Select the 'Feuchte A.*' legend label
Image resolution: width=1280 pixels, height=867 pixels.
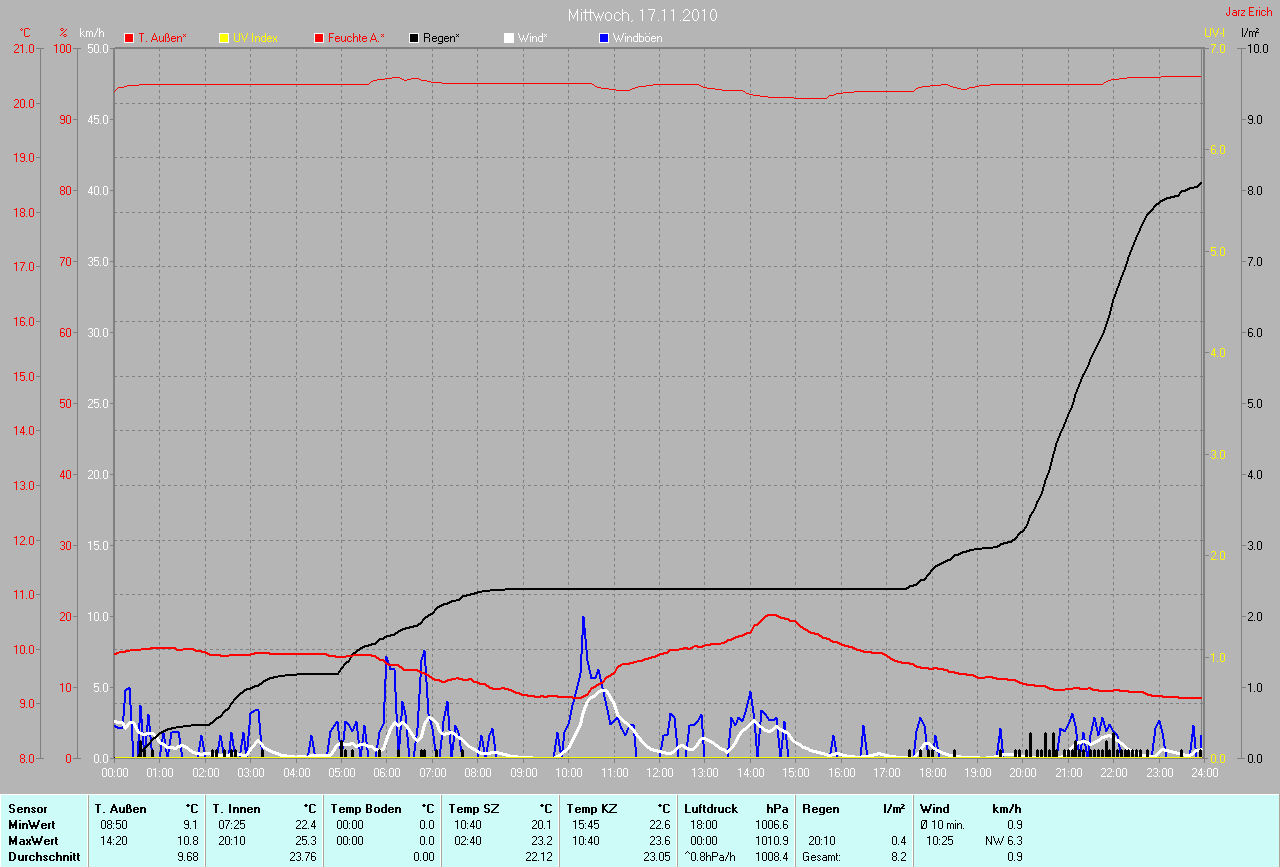click(x=356, y=38)
